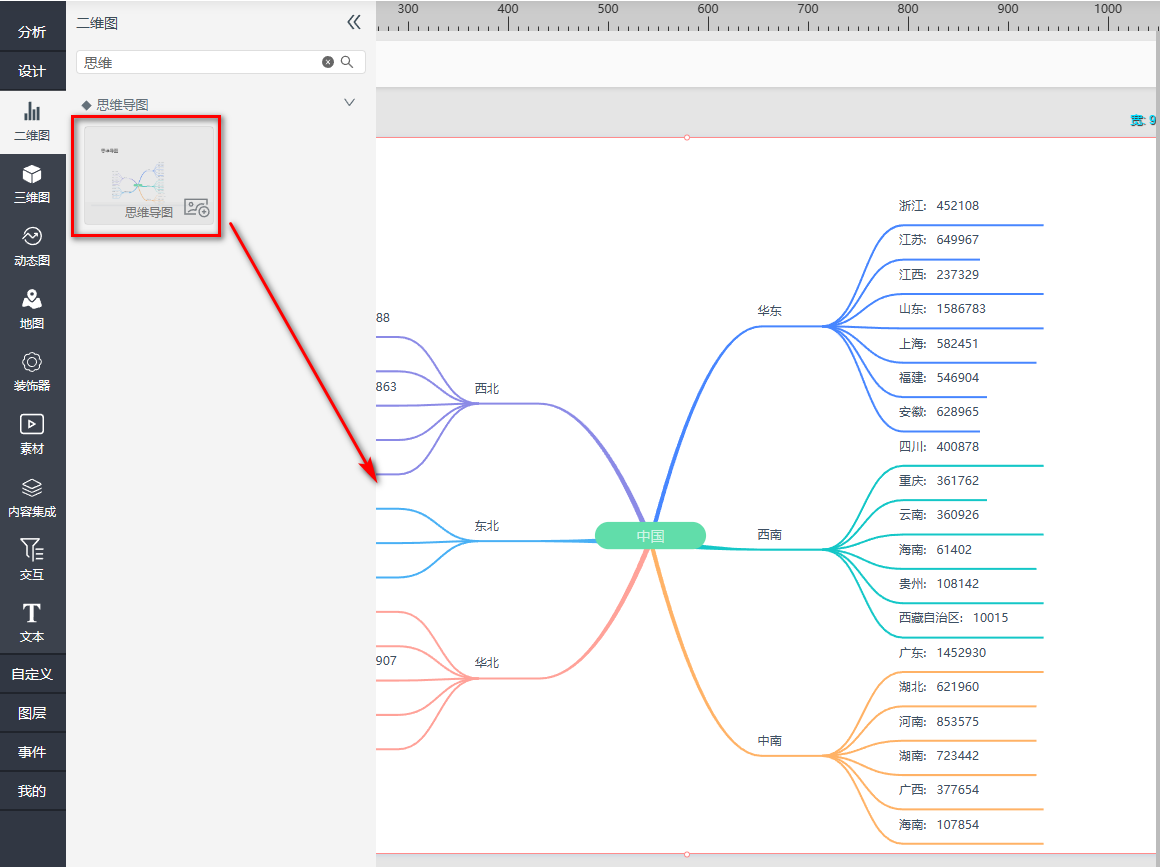Open the 事件 section
This screenshot has height=867, width=1160.
click(32, 752)
